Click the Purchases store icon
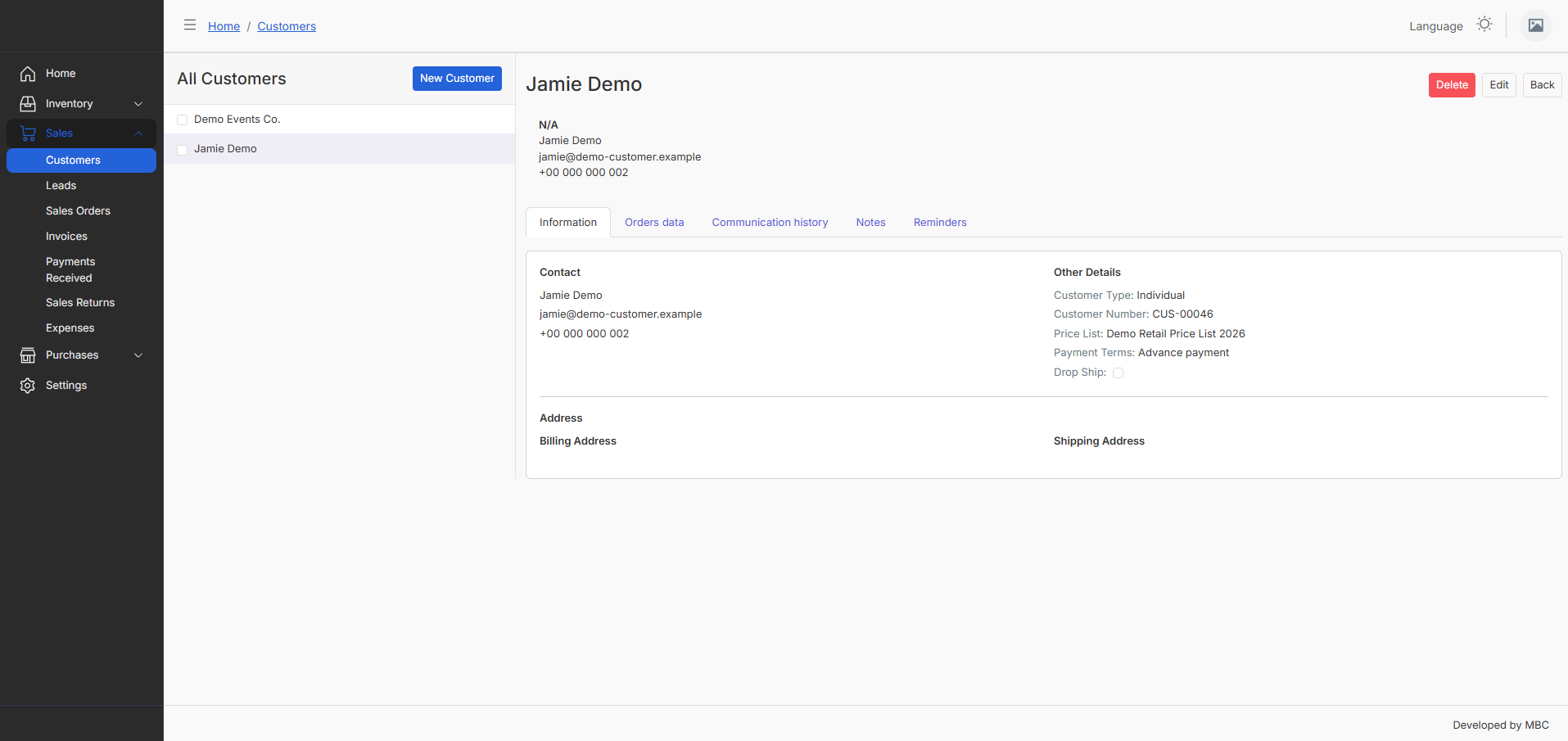The height and width of the screenshot is (741, 1568). coord(28,355)
